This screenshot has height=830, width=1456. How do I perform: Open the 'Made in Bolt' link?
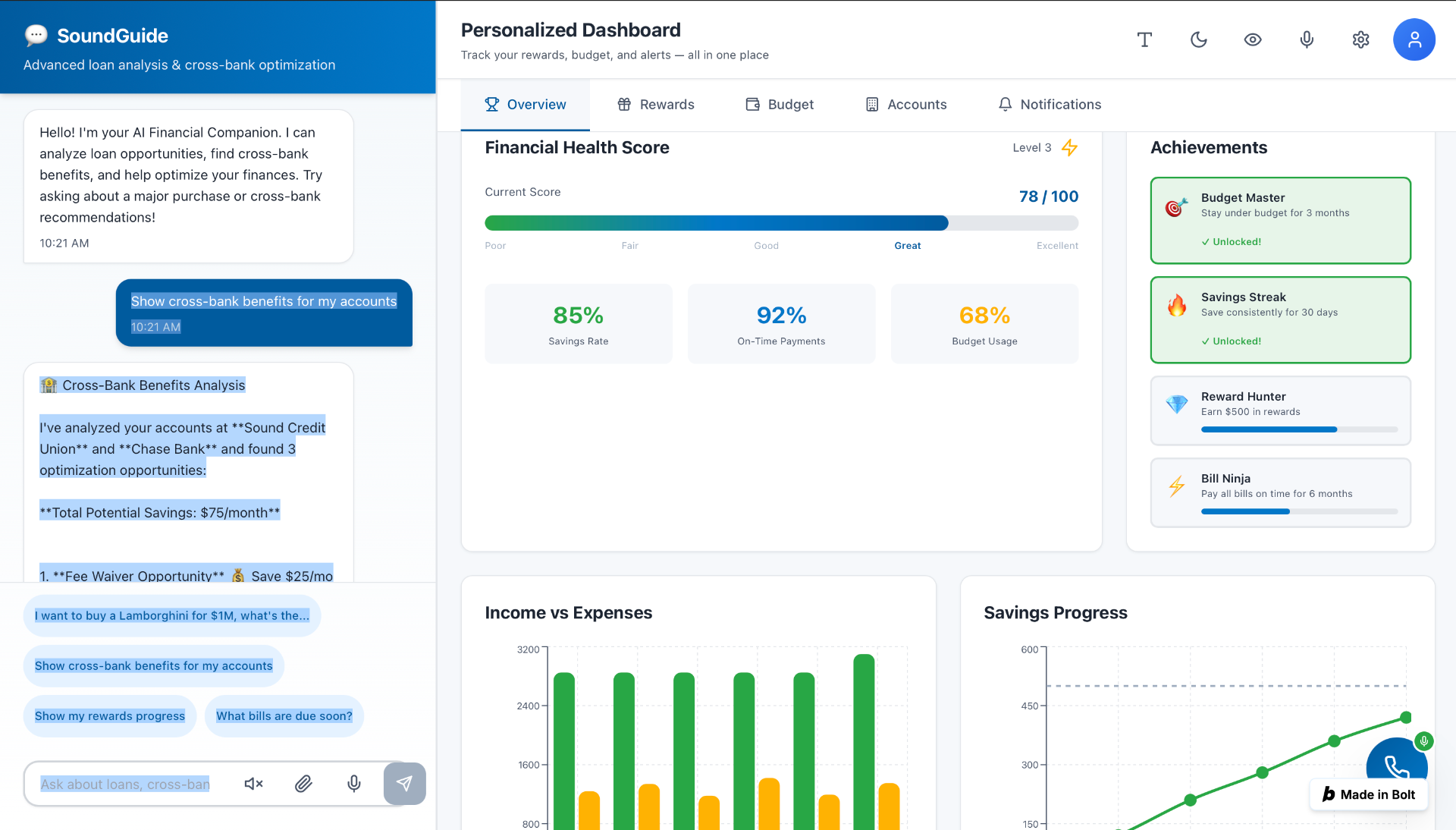[1368, 794]
